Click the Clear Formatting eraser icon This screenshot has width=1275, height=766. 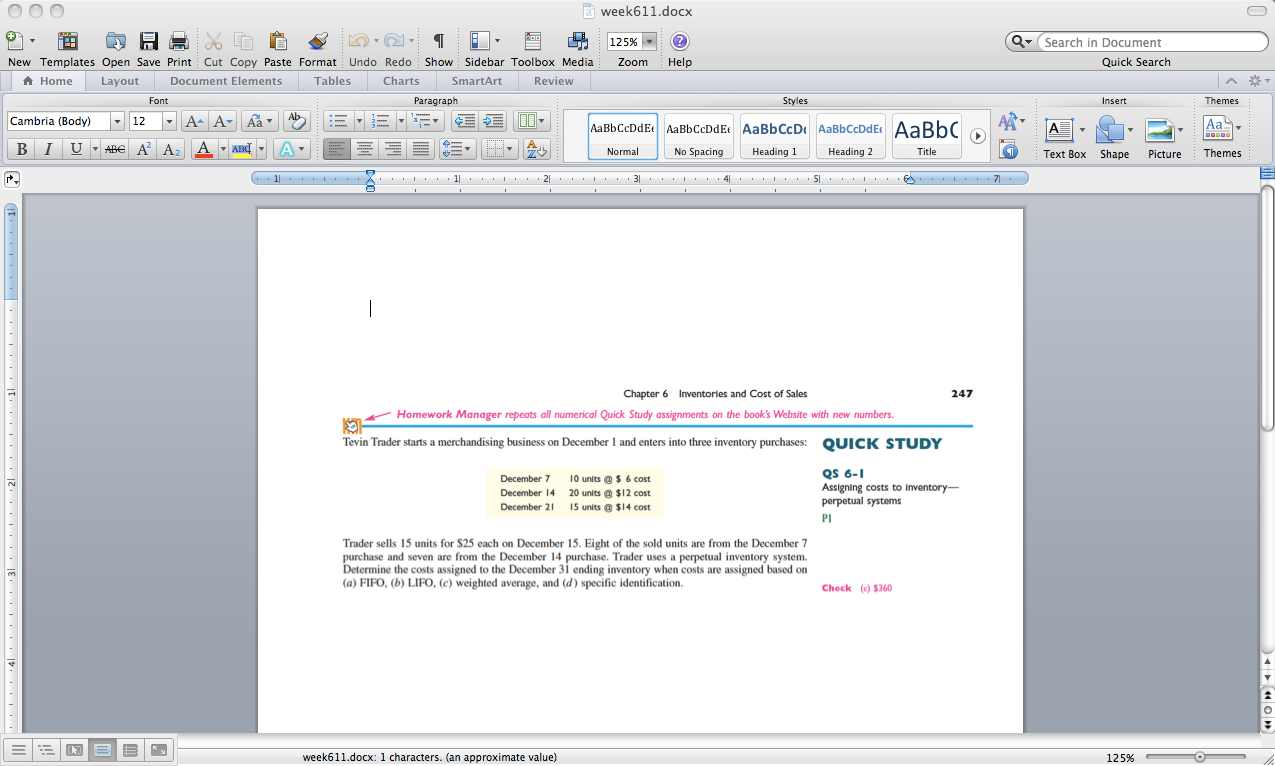(x=296, y=121)
